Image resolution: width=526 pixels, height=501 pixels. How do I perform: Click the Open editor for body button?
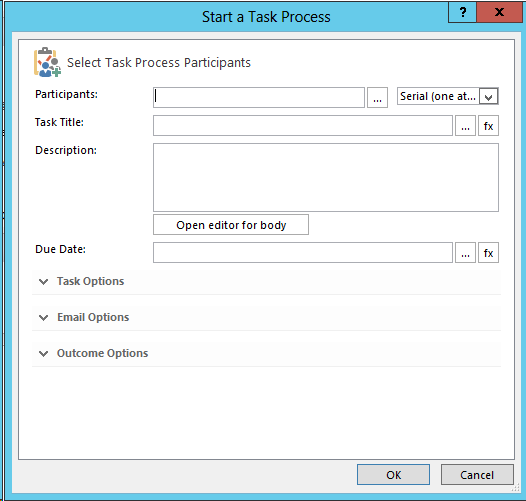pos(231,225)
